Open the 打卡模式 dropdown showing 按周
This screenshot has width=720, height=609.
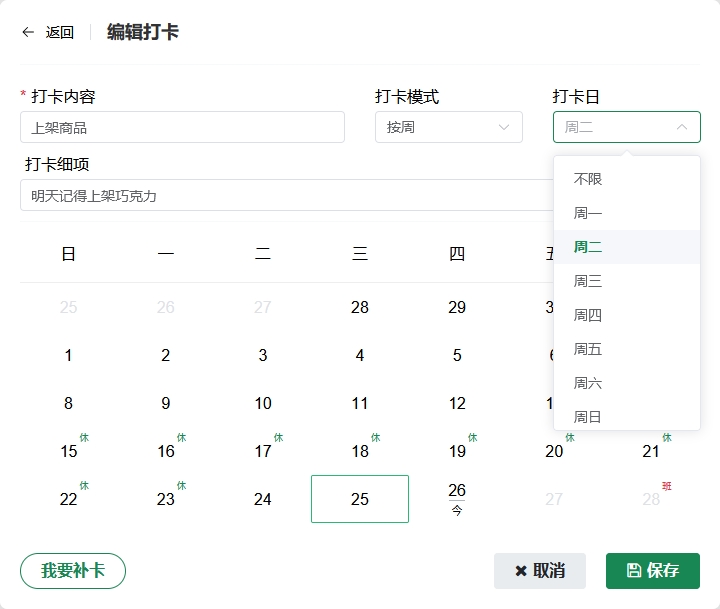tap(449, 127)
